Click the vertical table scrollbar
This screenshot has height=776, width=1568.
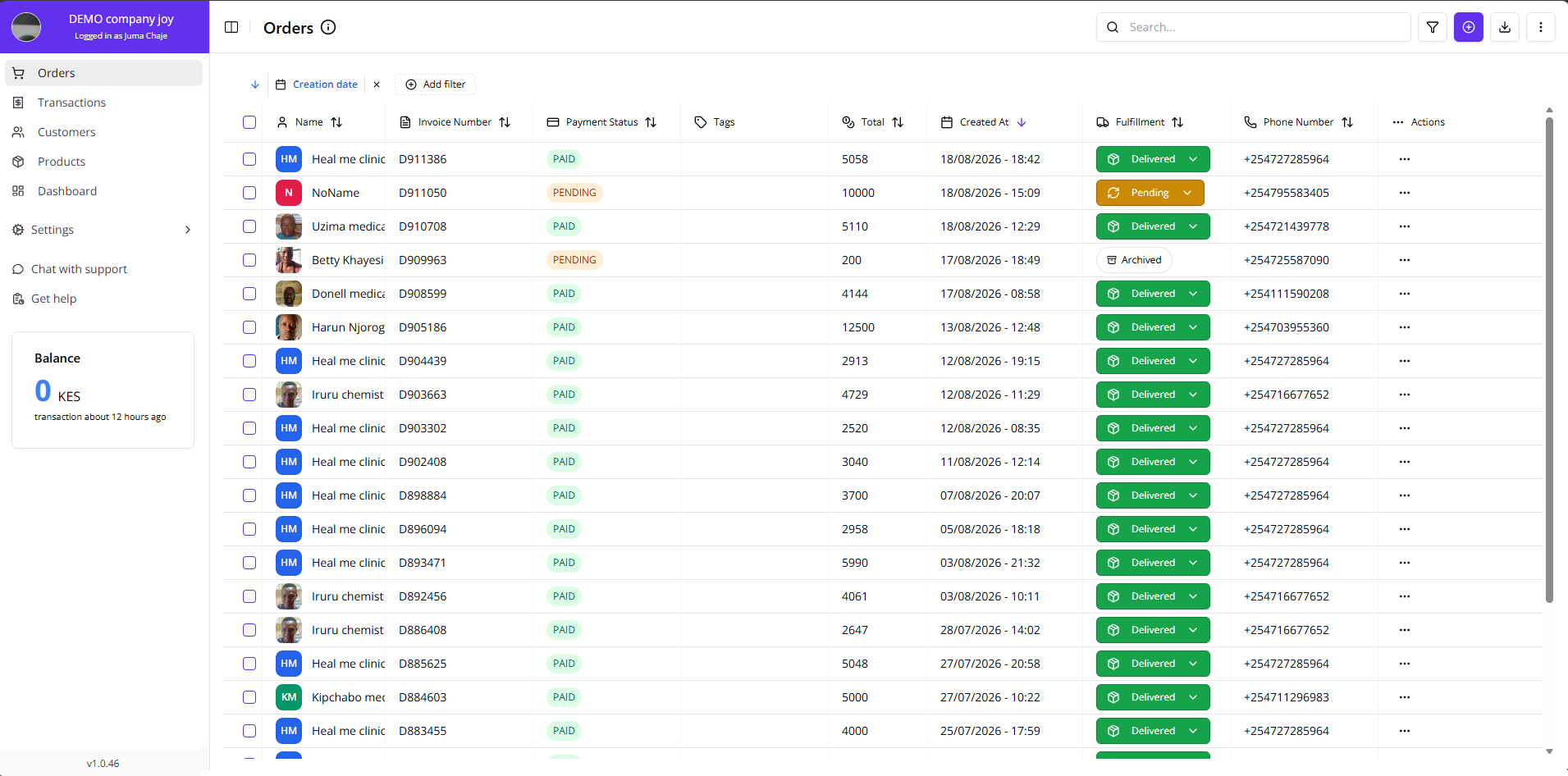pyautogui.click(x=1549, y=359)
